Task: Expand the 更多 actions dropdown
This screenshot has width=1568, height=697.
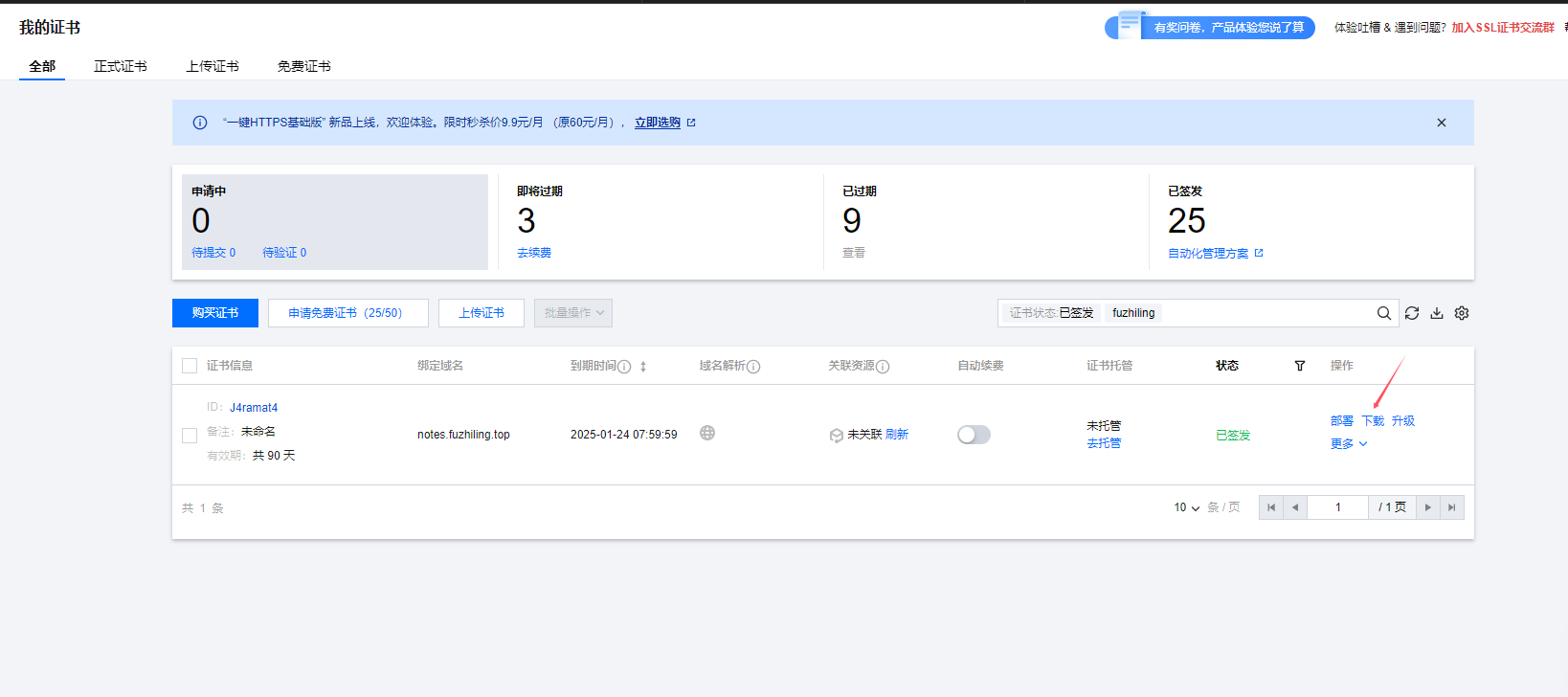Action: pyautogui.click(x=1348, y=444)
